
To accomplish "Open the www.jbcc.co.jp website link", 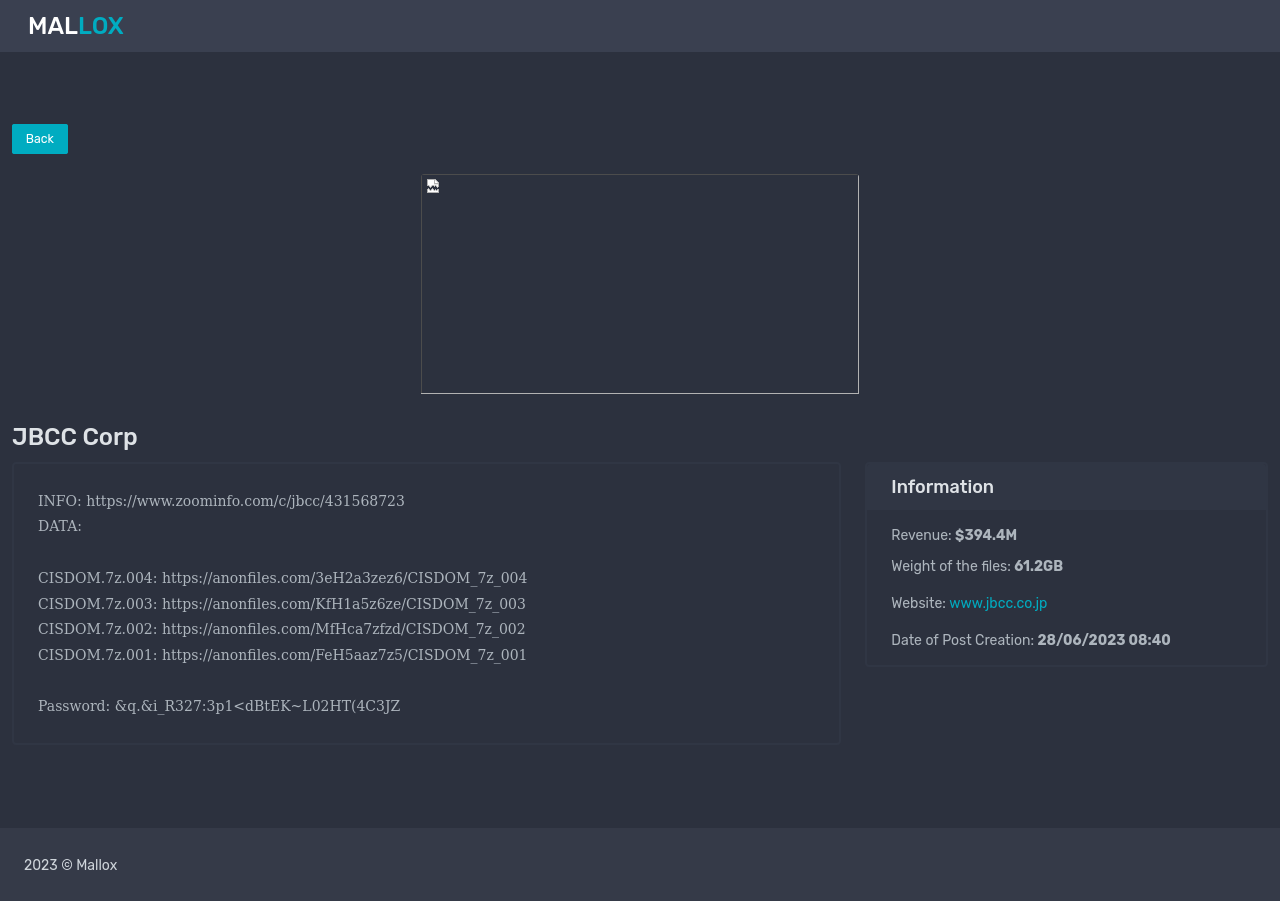I will tap(998, 603).
